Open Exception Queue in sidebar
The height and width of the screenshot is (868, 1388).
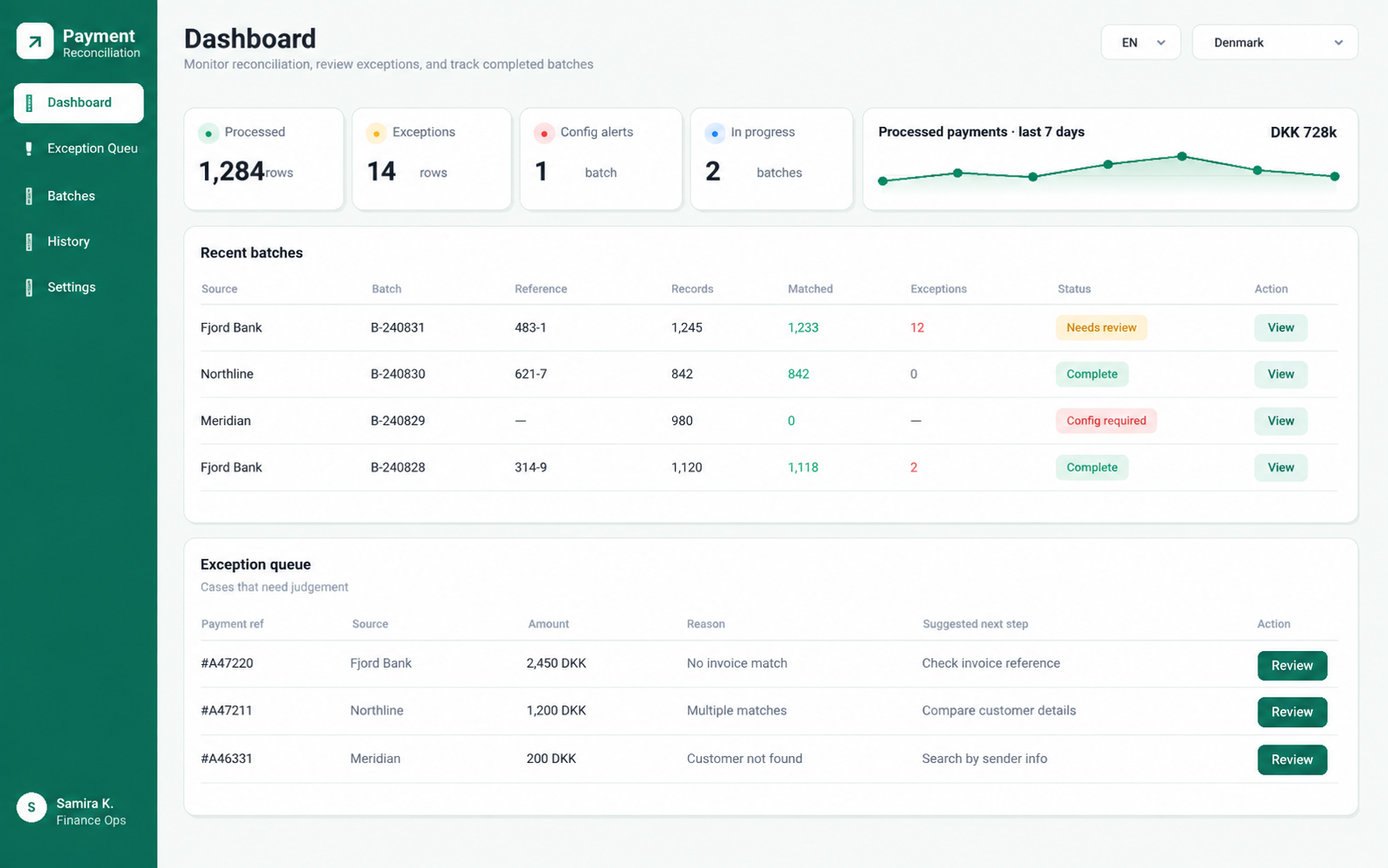click(x=79, y=149)
